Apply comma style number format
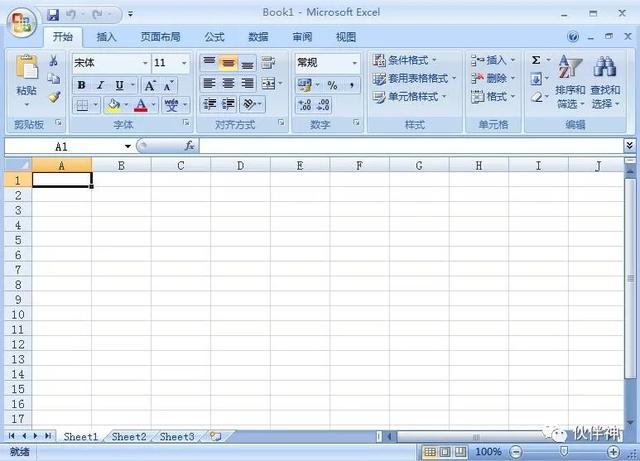 351,85
